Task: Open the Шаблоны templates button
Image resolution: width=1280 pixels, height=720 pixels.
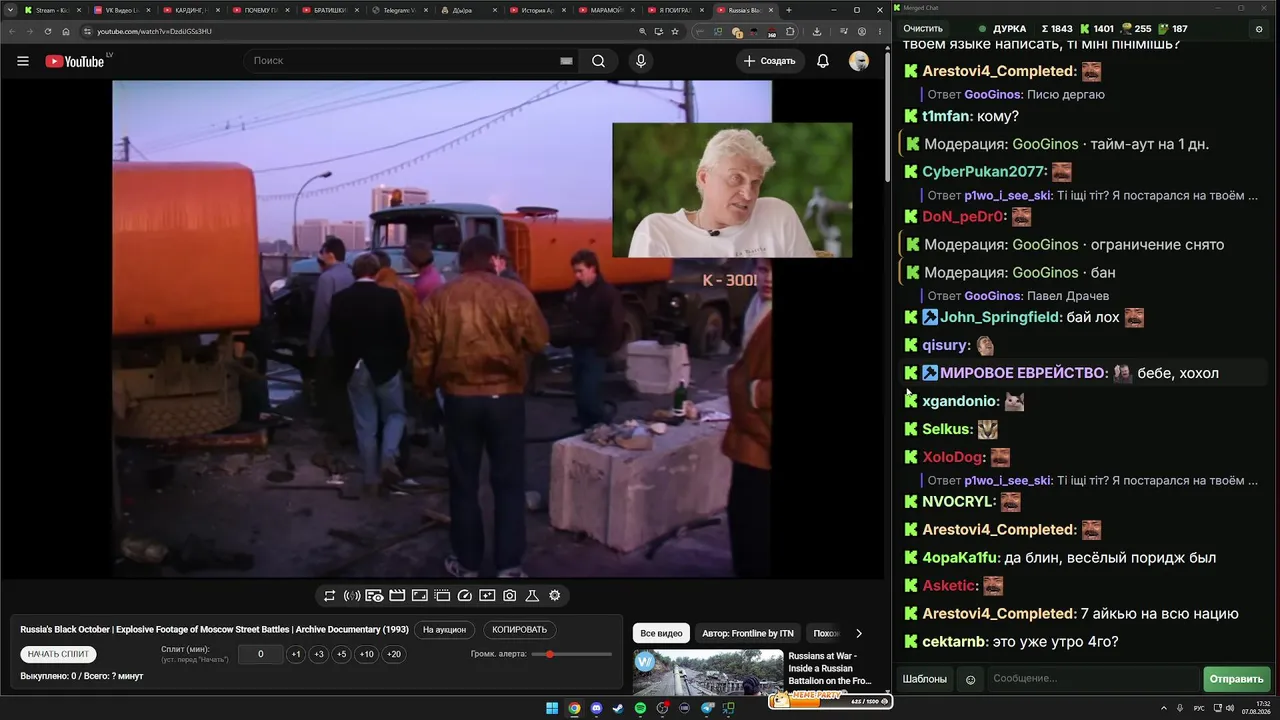Action: [x=925, y=679]
